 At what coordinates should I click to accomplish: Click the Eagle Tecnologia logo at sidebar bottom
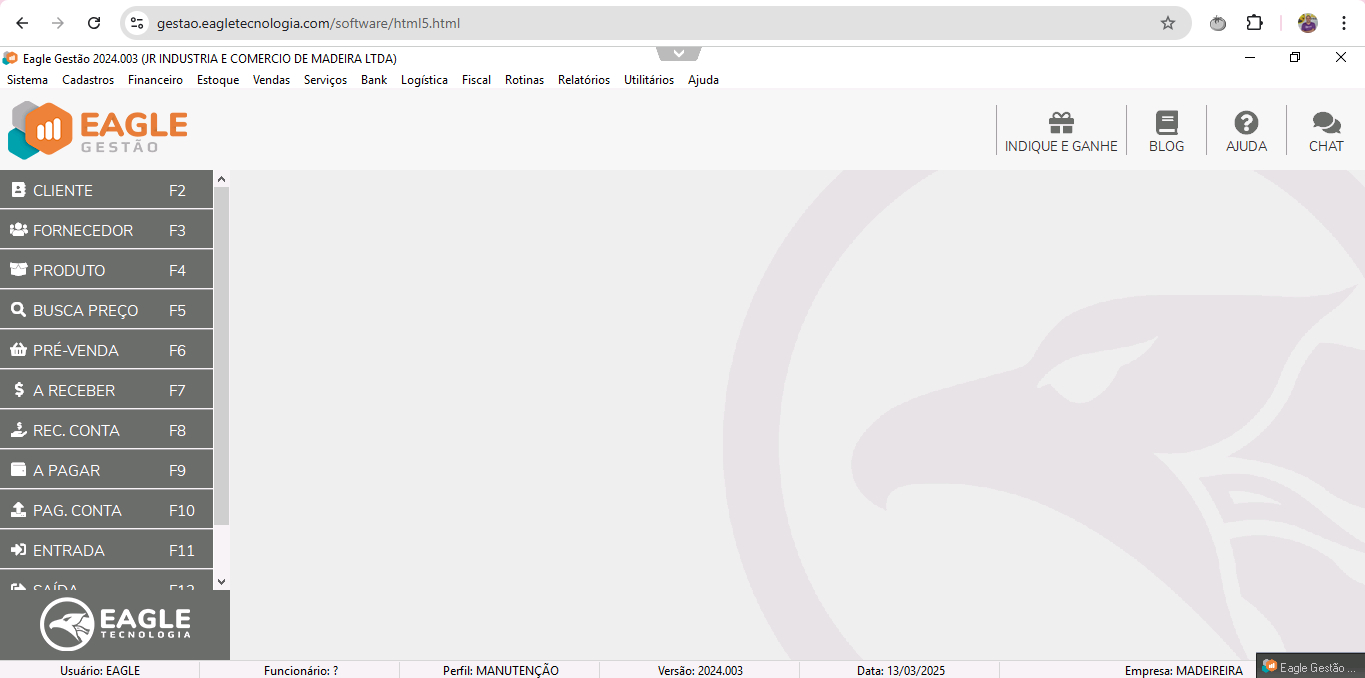115,624
